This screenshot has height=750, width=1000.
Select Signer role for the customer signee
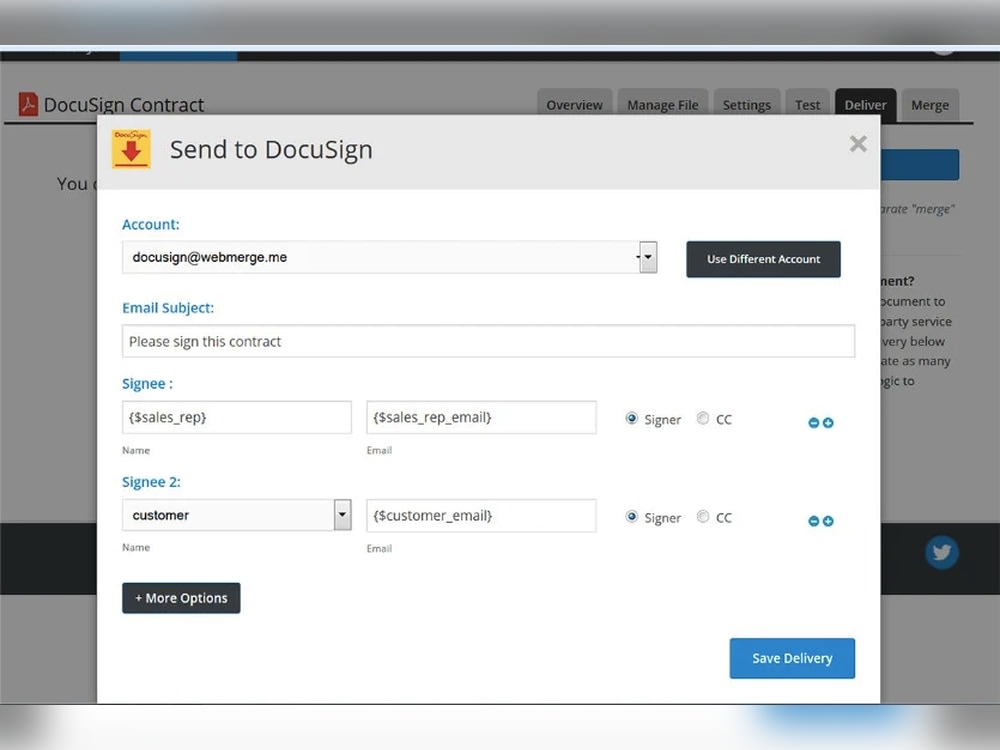pyautogui.click(x=632, y=516)
